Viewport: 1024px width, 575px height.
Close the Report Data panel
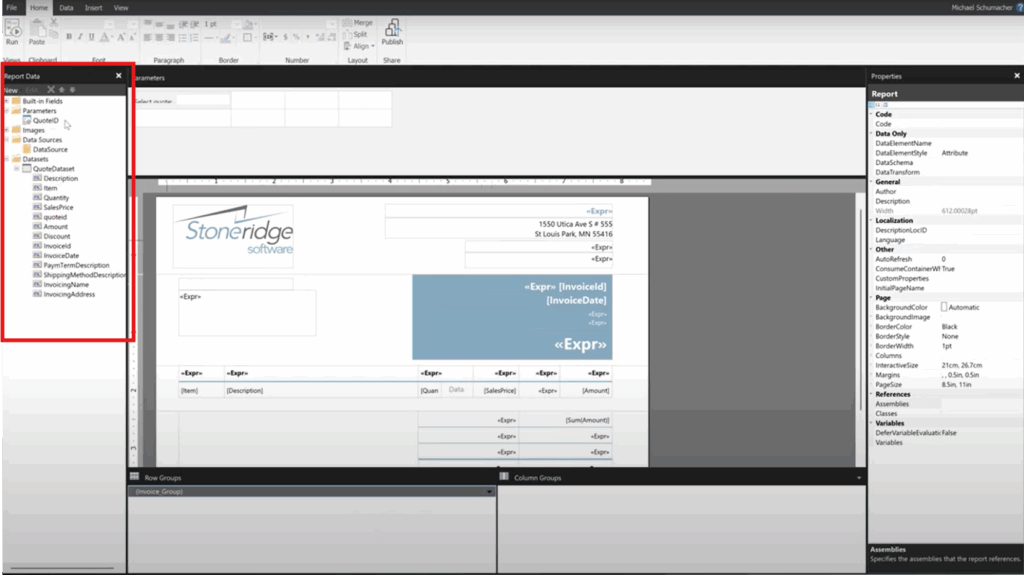(118, 76)
